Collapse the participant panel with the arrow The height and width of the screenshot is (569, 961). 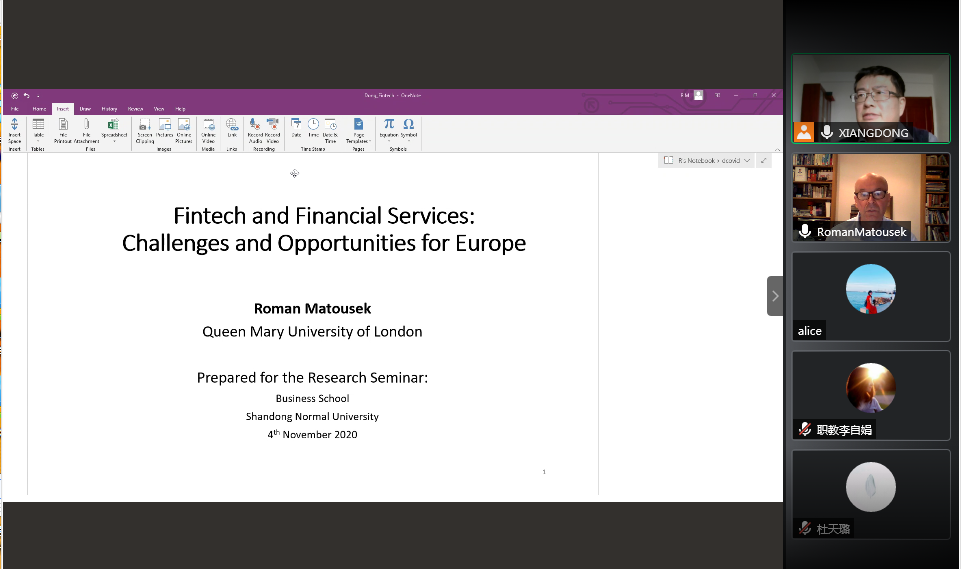(x=775, y=296)
